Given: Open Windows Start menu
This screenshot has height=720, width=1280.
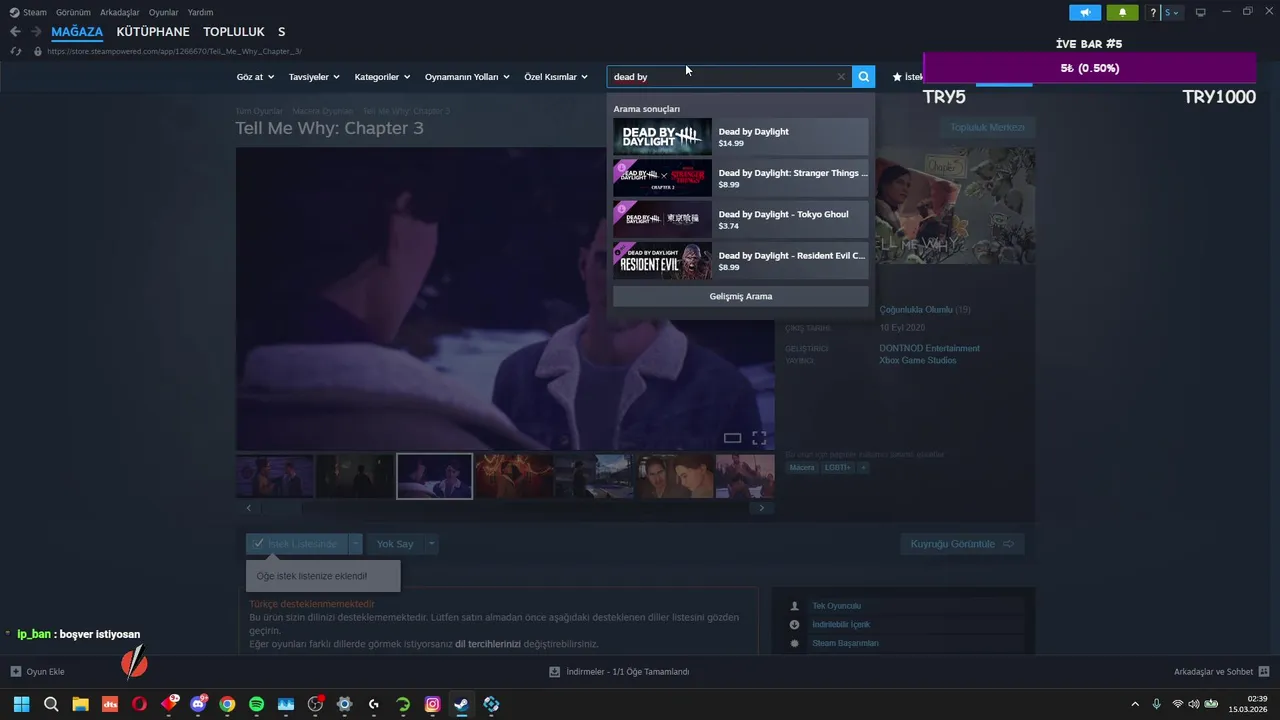Looking at the screenshot, I should tap(21, 704).
